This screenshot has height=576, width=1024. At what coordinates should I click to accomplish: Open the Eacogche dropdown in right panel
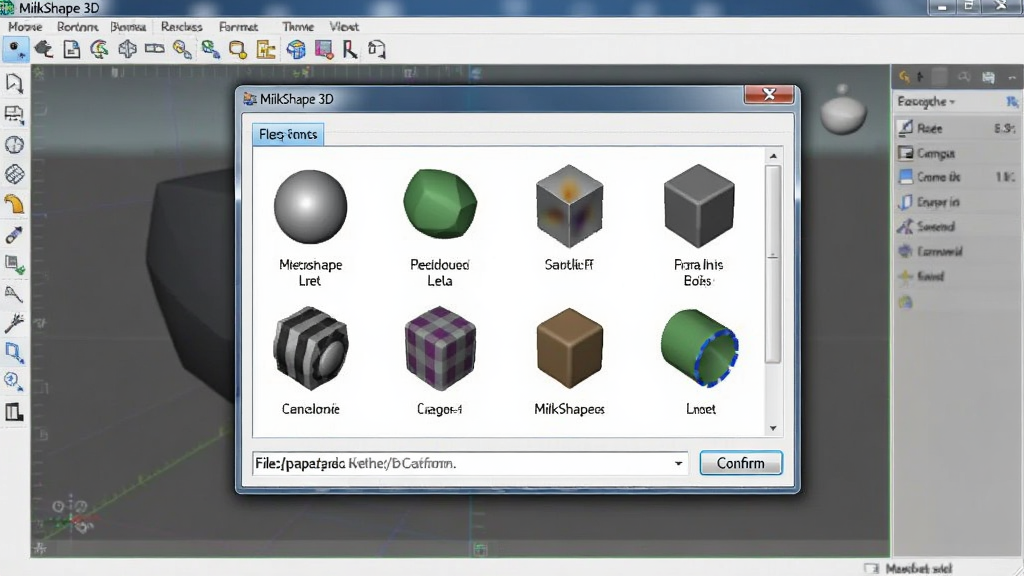926,101
